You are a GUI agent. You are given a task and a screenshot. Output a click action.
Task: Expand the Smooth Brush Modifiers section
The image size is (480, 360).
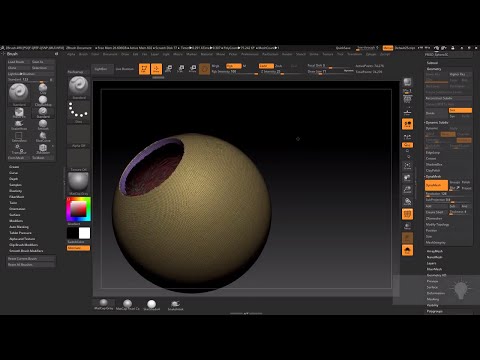coord(26,251)
